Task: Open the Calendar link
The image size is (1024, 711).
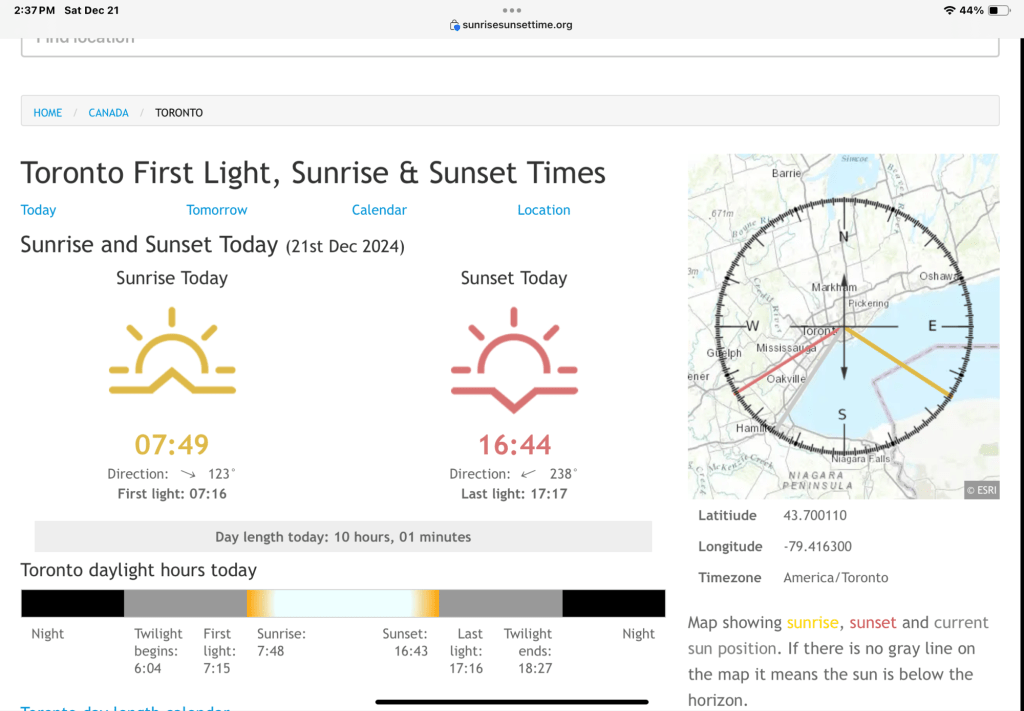Action: tap(379, 210)
